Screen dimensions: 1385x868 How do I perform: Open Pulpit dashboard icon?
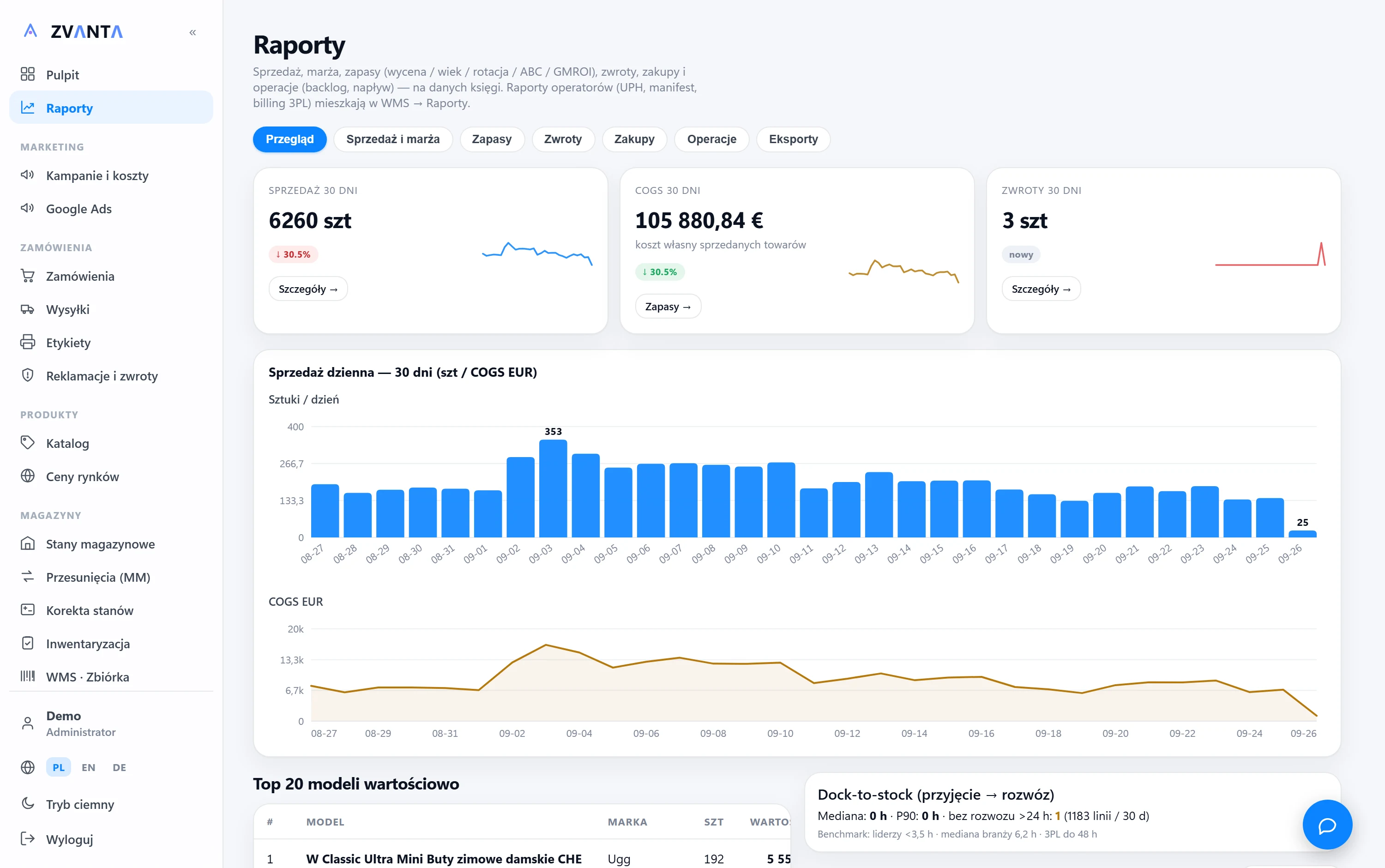click(x=28, y=74)
